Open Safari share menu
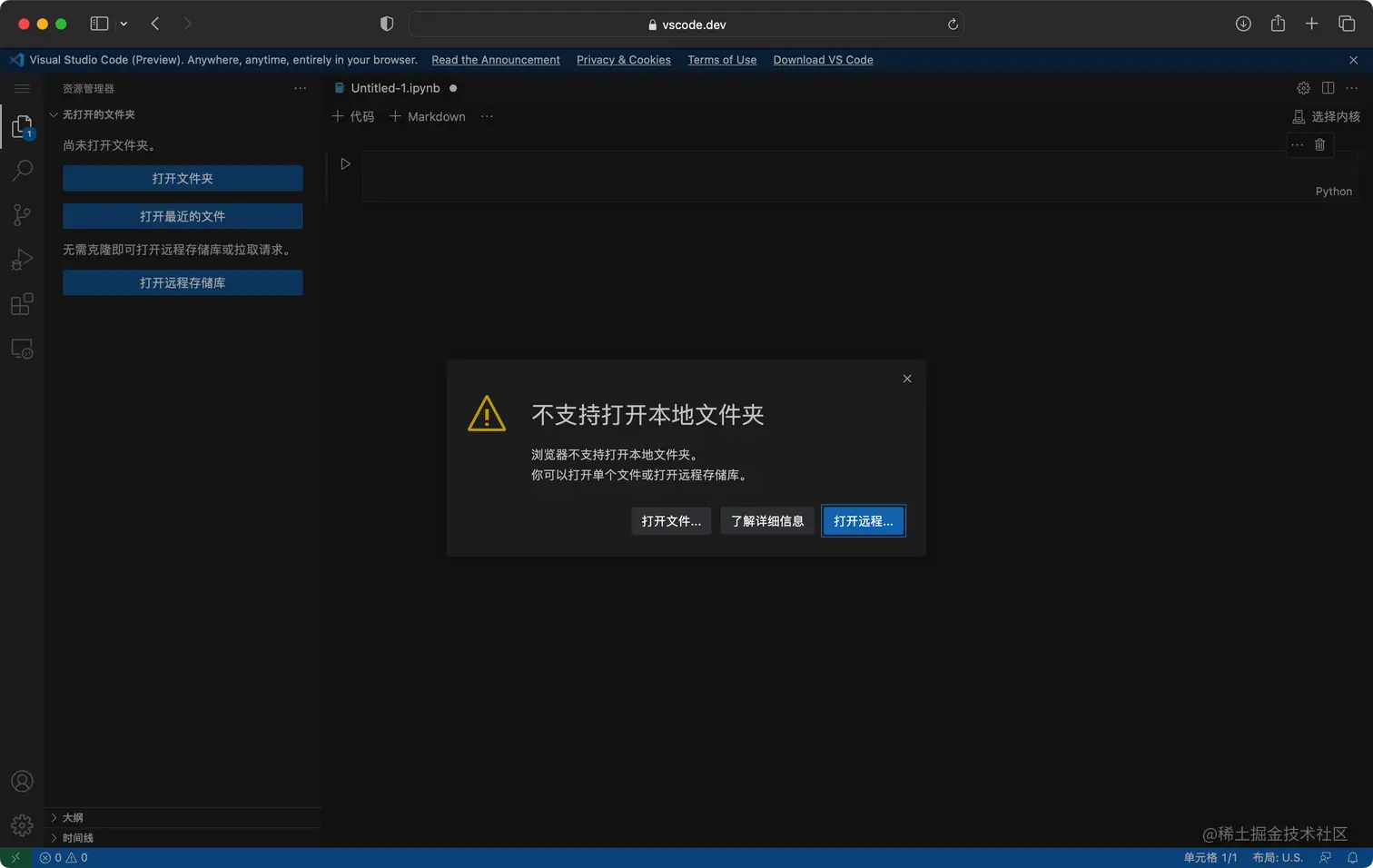The height and width of the screenshot is (868, 1373). 1278,24
